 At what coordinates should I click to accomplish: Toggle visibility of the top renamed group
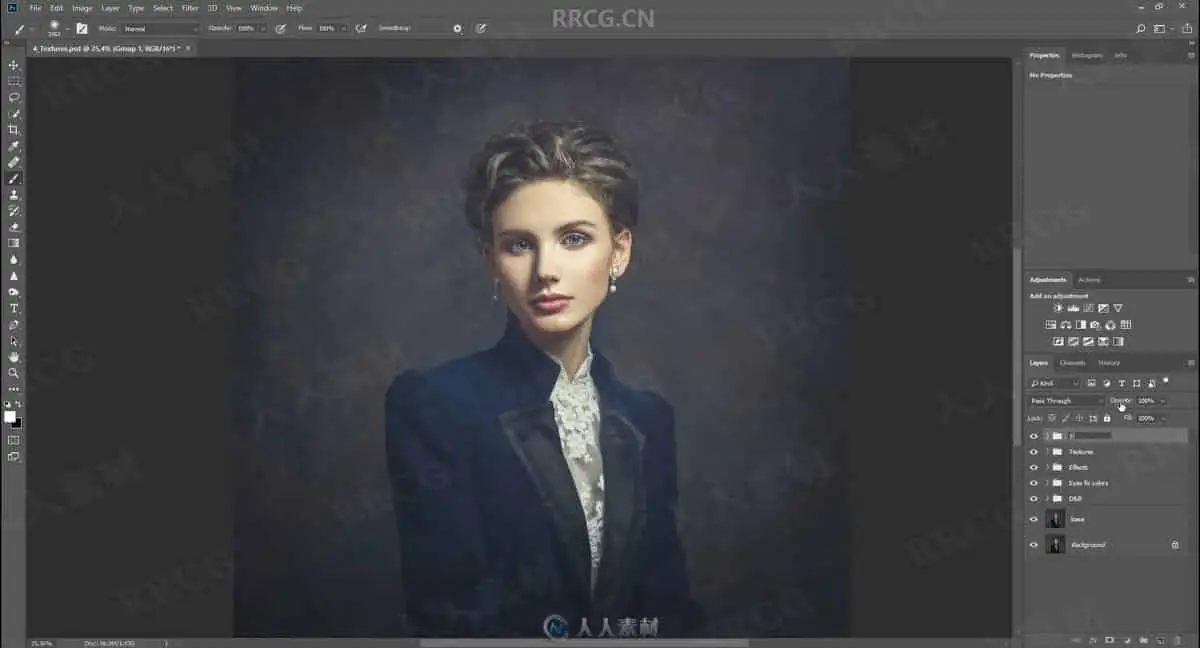click(1034, 436)
